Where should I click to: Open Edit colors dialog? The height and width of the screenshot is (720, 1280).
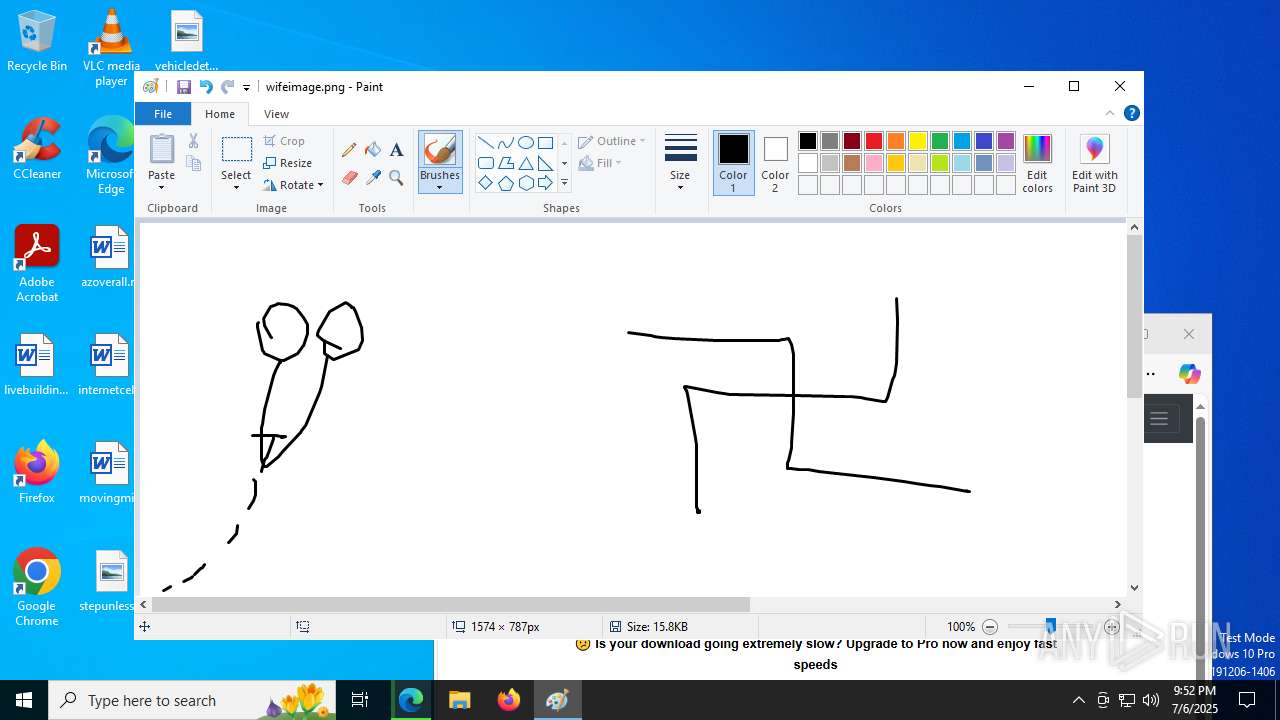1037,164
